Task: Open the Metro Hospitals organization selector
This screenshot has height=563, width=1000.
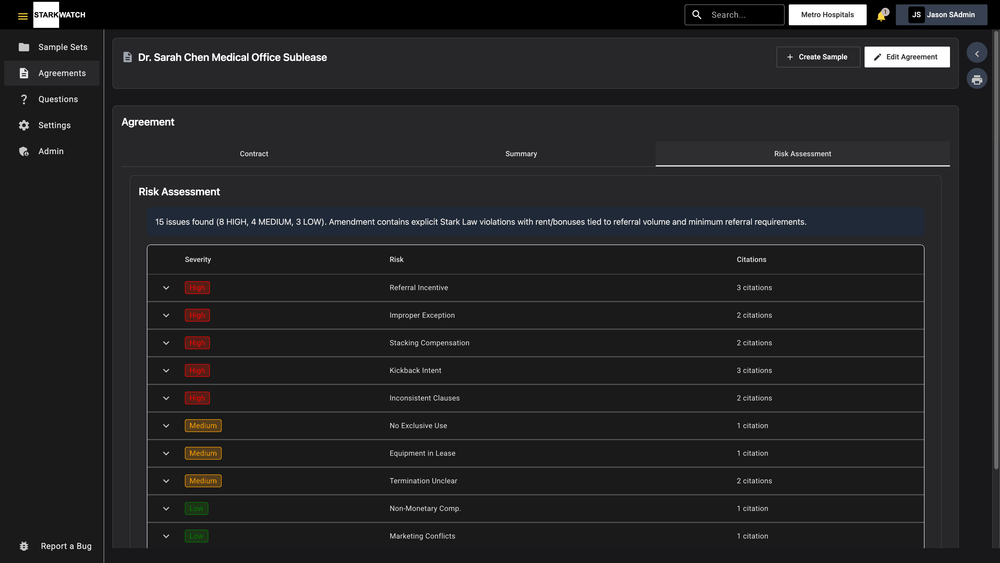Action: tap(827, 15)
